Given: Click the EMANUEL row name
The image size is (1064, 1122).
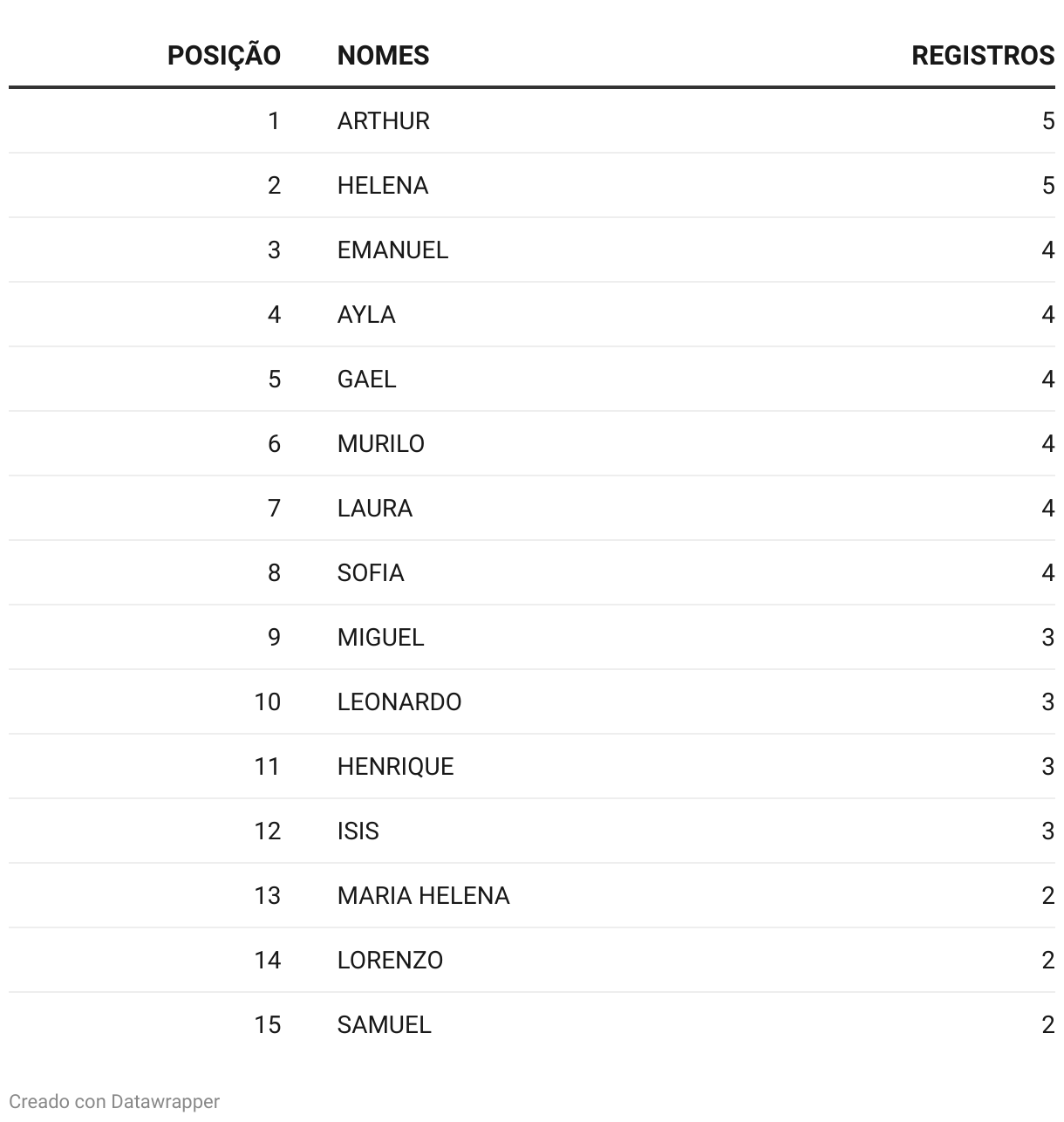Looking at the screenshot, I should coord(392,250).
